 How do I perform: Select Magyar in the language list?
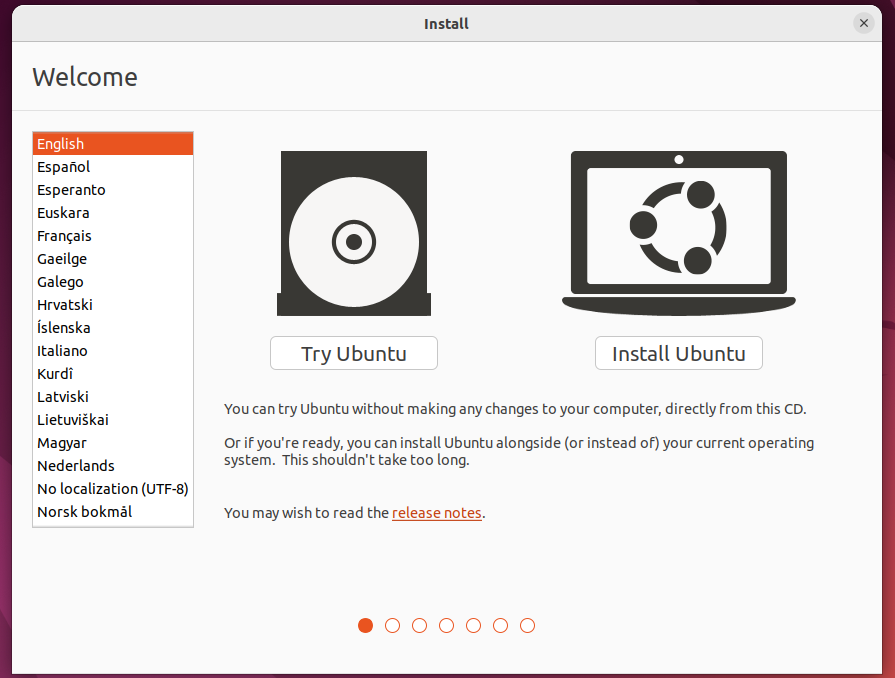[113, 443]
